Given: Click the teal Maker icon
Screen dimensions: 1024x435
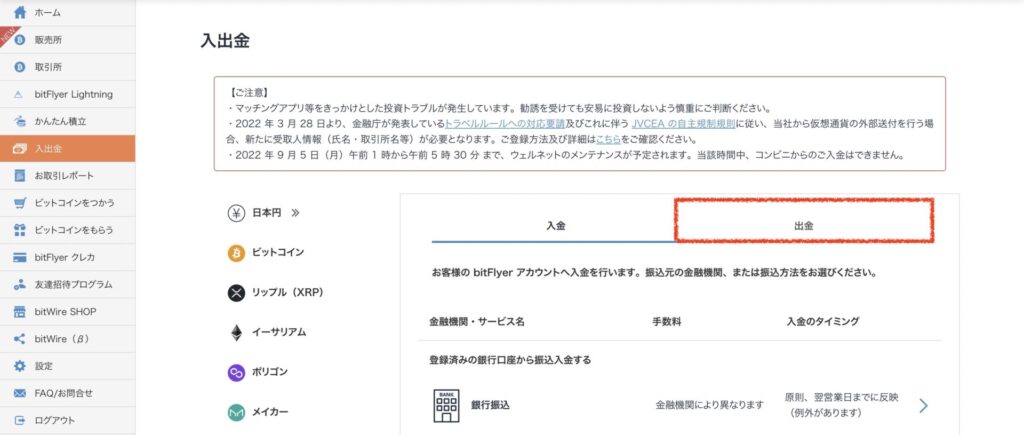Looking at the screenshot, I should point(236,413).
